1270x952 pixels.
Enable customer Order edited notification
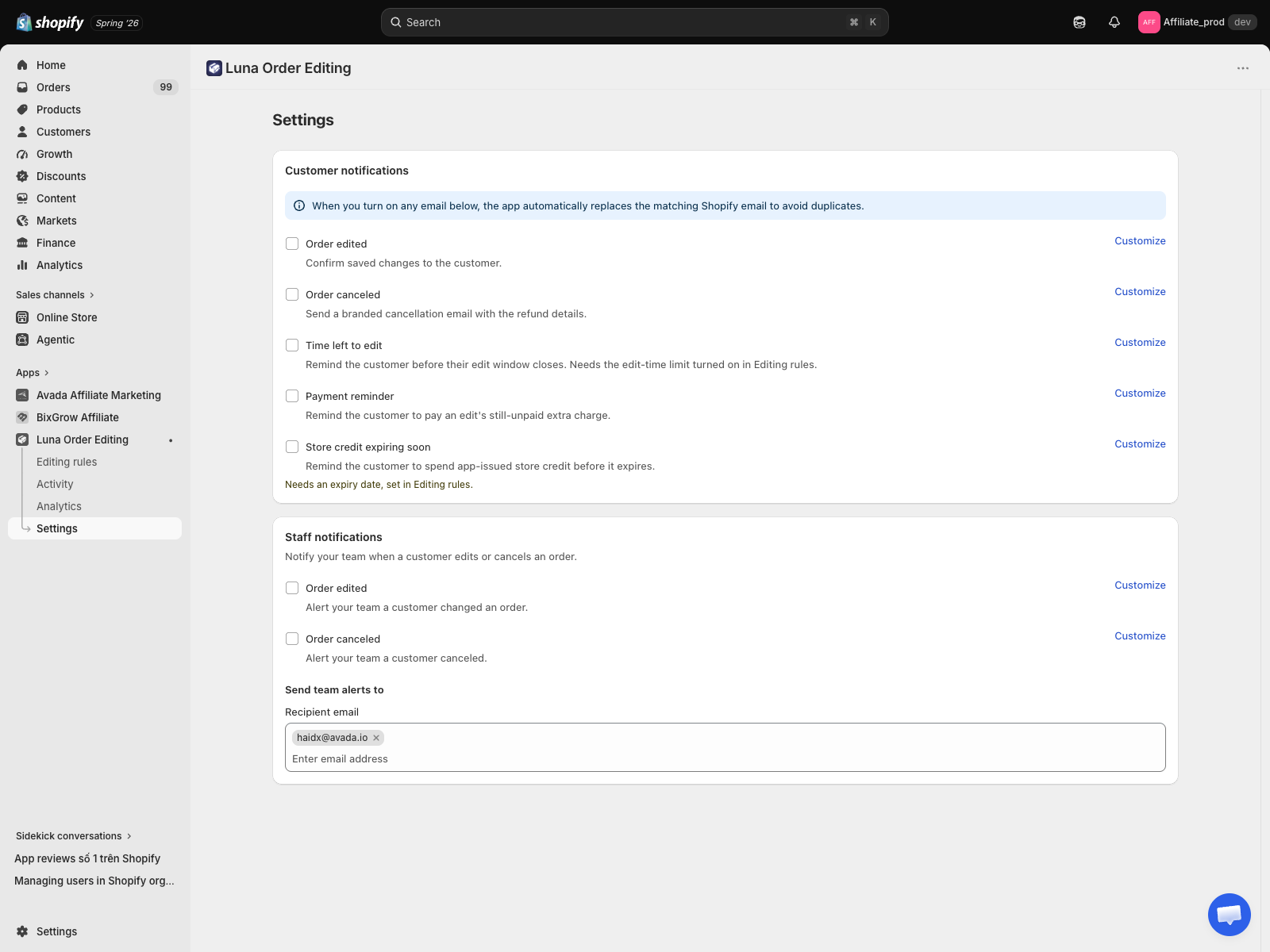[292, 244]
